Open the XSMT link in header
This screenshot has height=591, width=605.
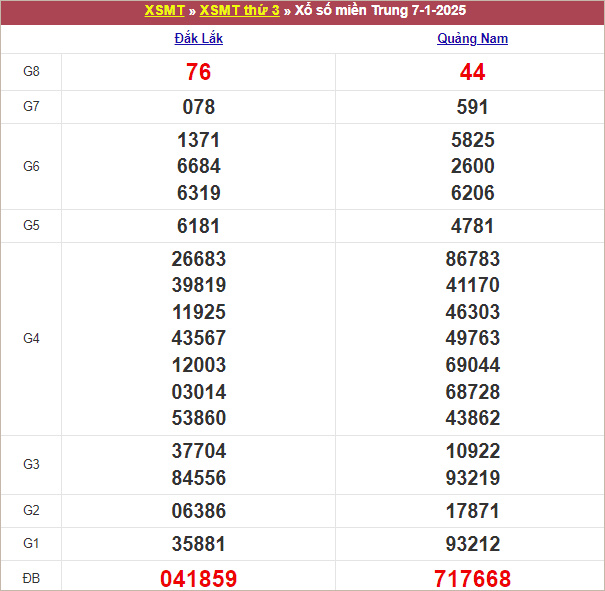[x=164, y=10]
